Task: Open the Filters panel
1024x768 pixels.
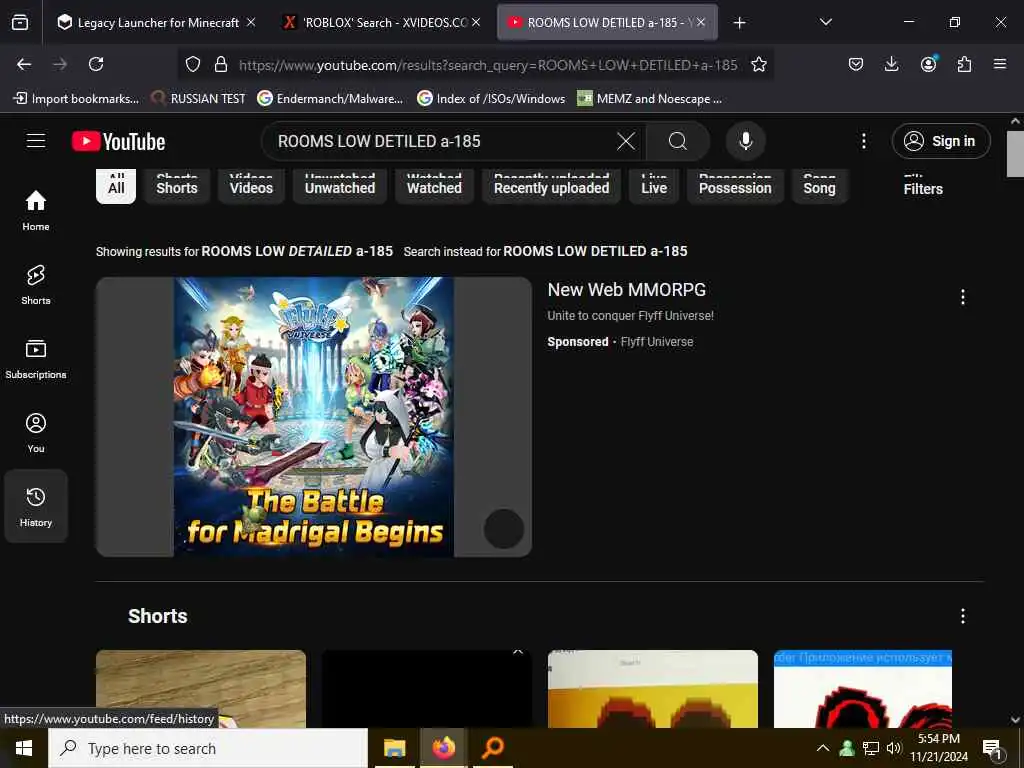Action: tap(923, 189)
